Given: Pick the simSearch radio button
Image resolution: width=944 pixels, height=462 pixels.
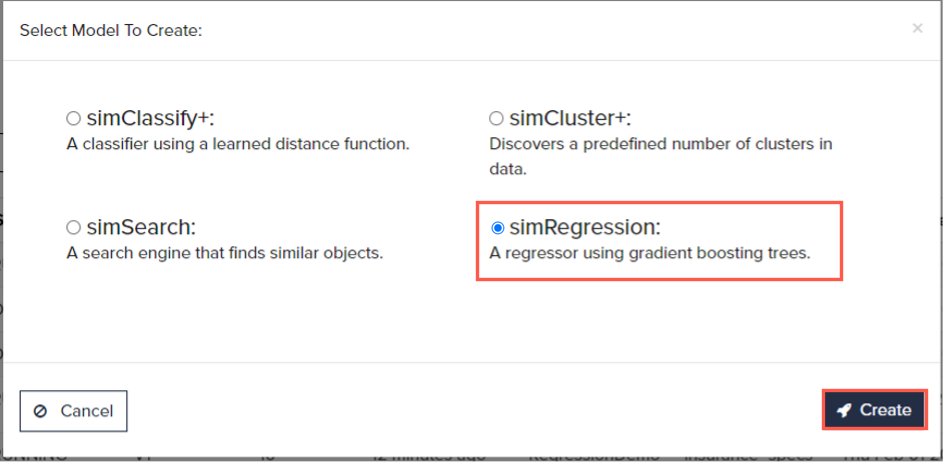Looking at the screenshot, I should click(x=73, y=228).
